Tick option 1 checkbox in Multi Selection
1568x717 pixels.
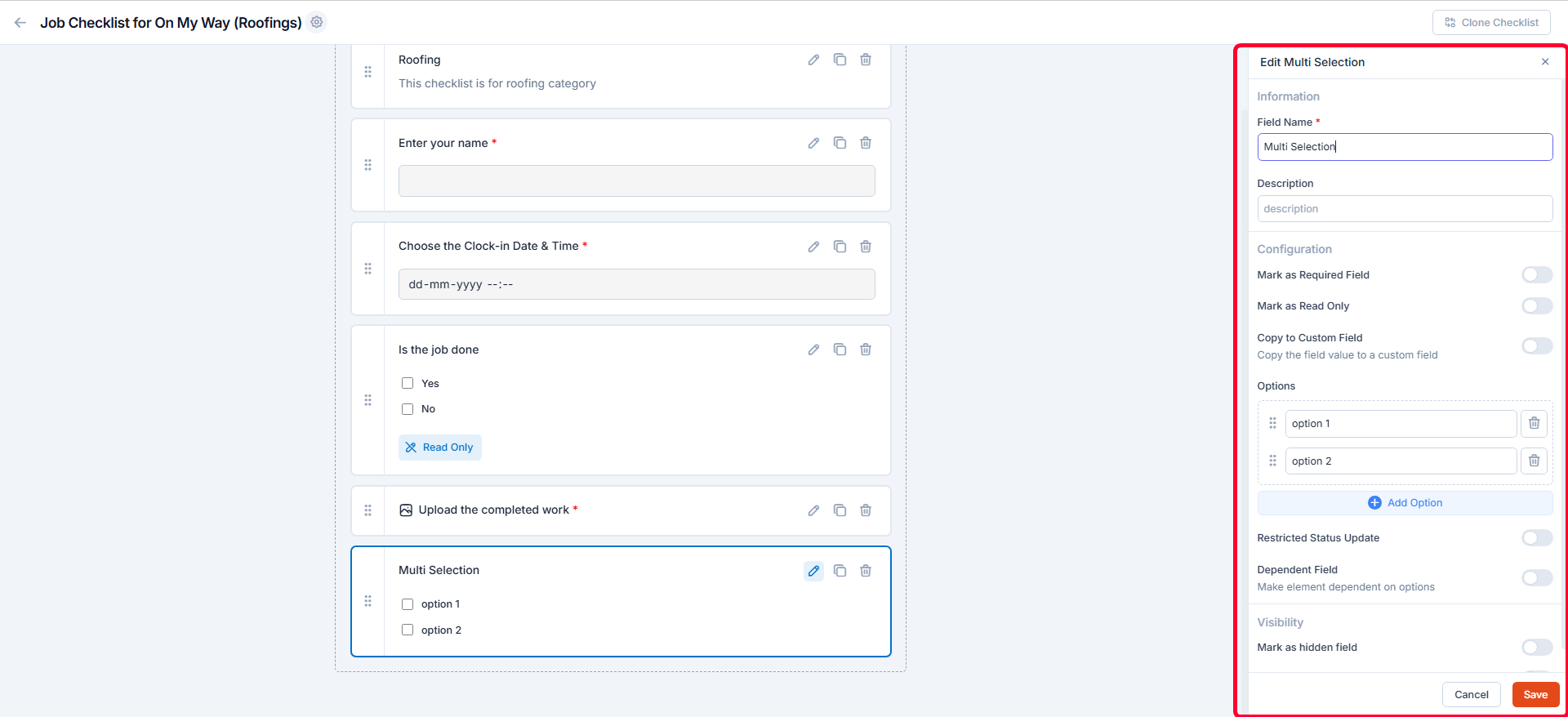pos(408,604)
